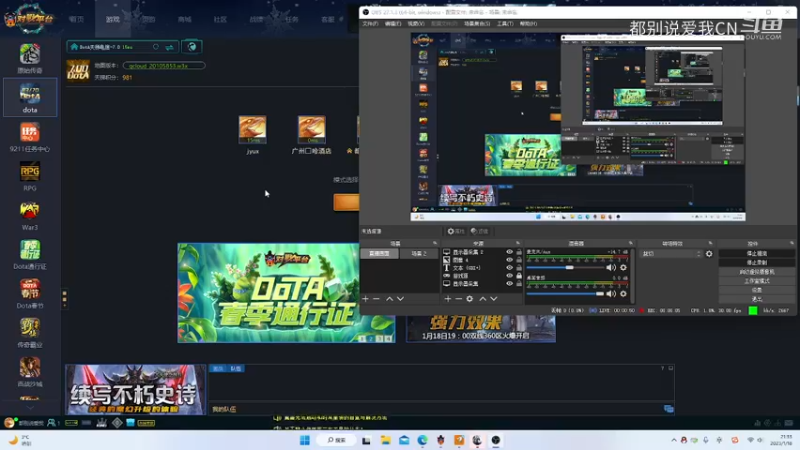Click the globe button beside room selector
The image size is (800, 450).
click(192, 47)
